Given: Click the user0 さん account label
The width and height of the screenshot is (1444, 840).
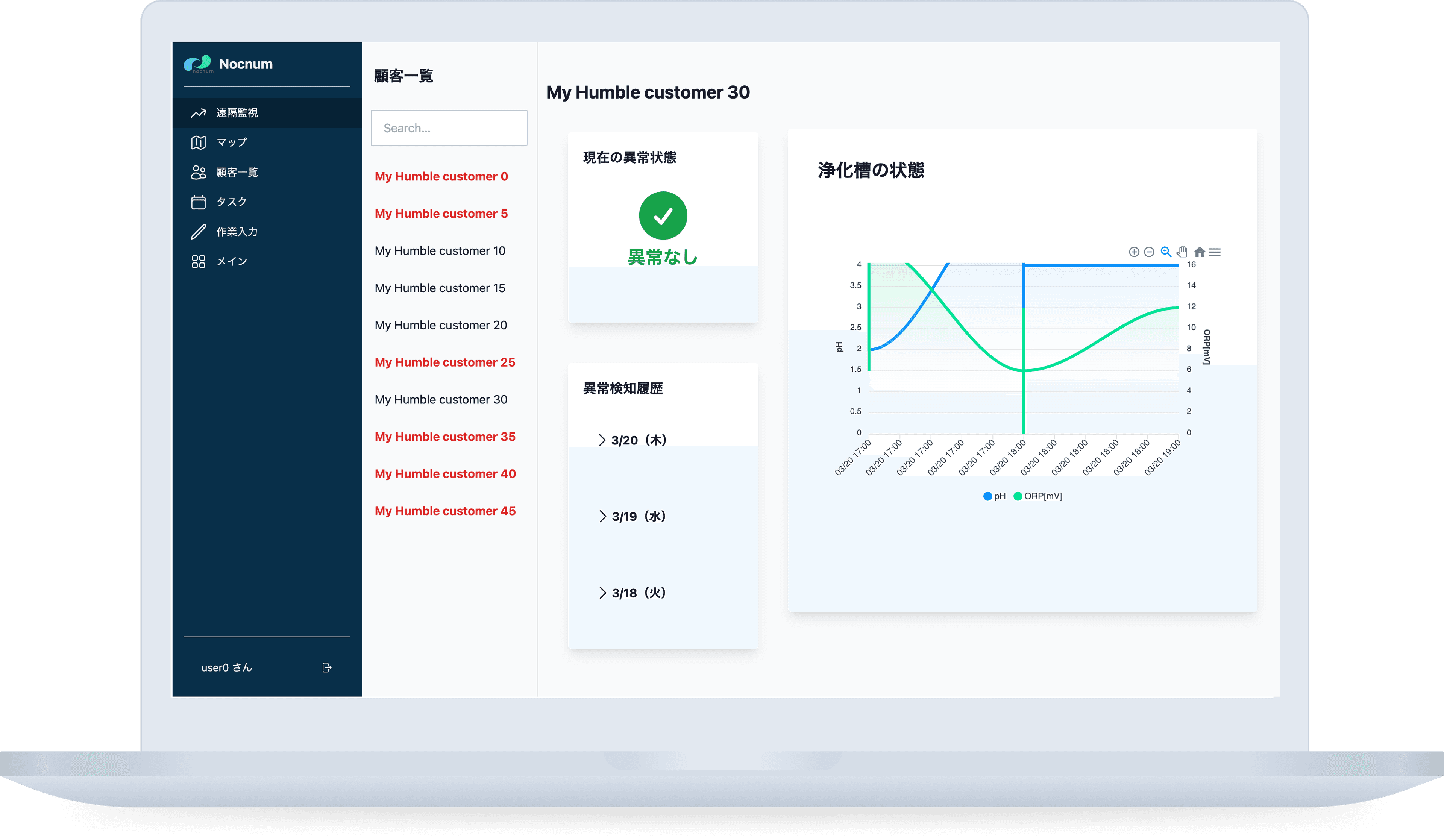Looking at the screenshot, I should [227, 667].
